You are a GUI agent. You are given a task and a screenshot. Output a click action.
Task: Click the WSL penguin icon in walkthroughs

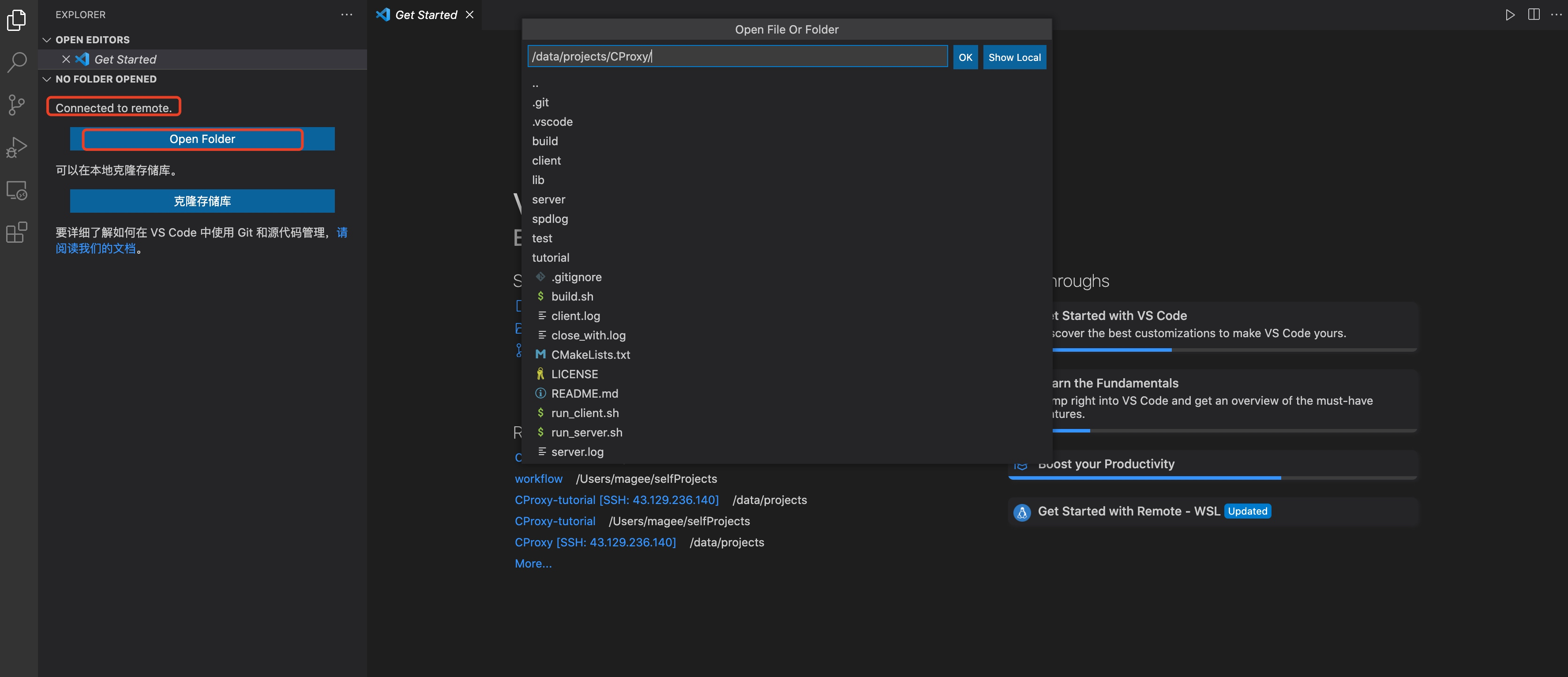click(x=1022, y=513)
